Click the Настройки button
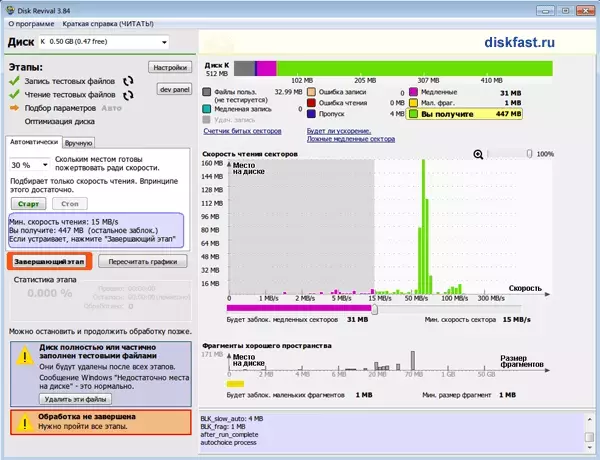Viewport: 600px width, 460px height. (170, 67)
